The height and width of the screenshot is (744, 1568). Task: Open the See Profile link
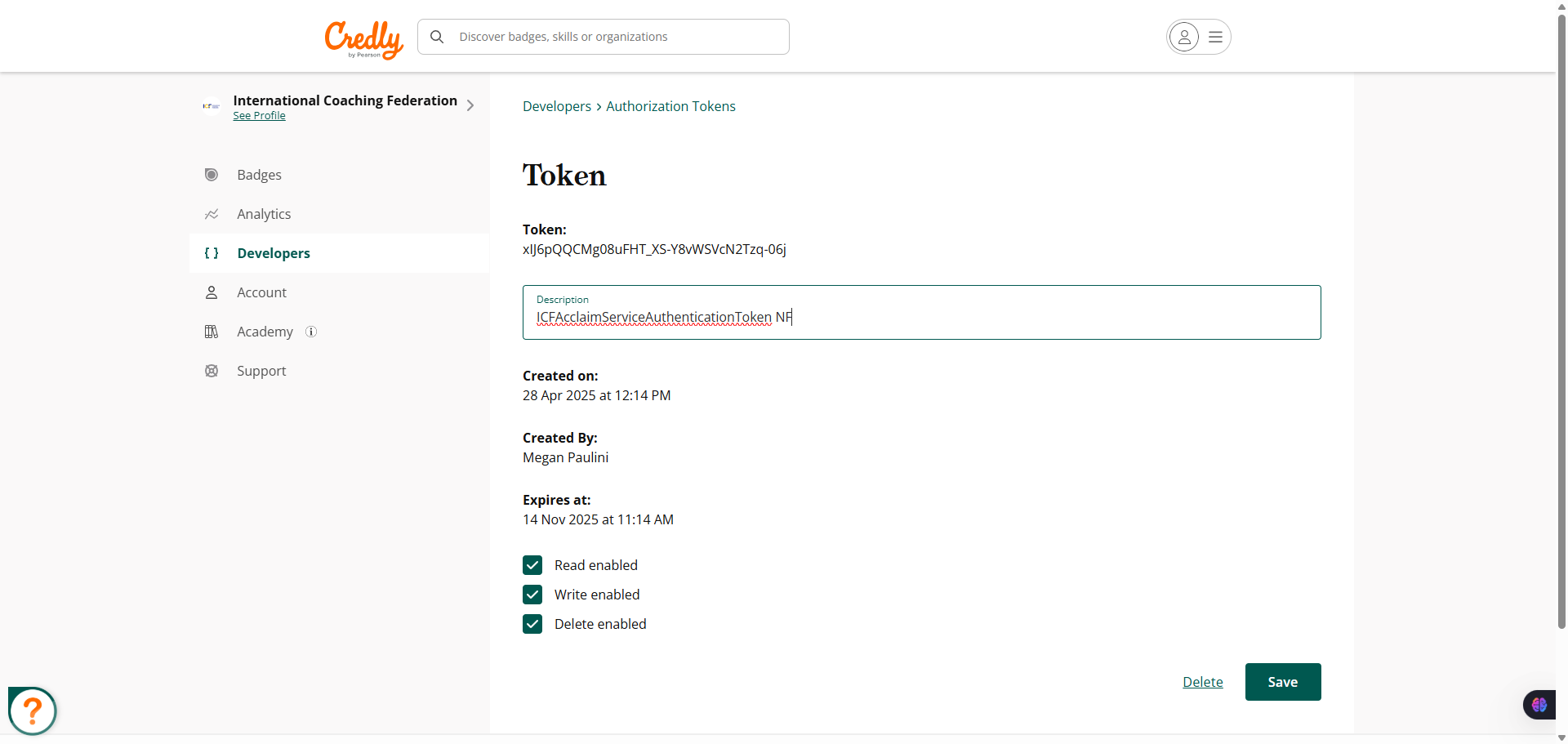tap(259, 116)
